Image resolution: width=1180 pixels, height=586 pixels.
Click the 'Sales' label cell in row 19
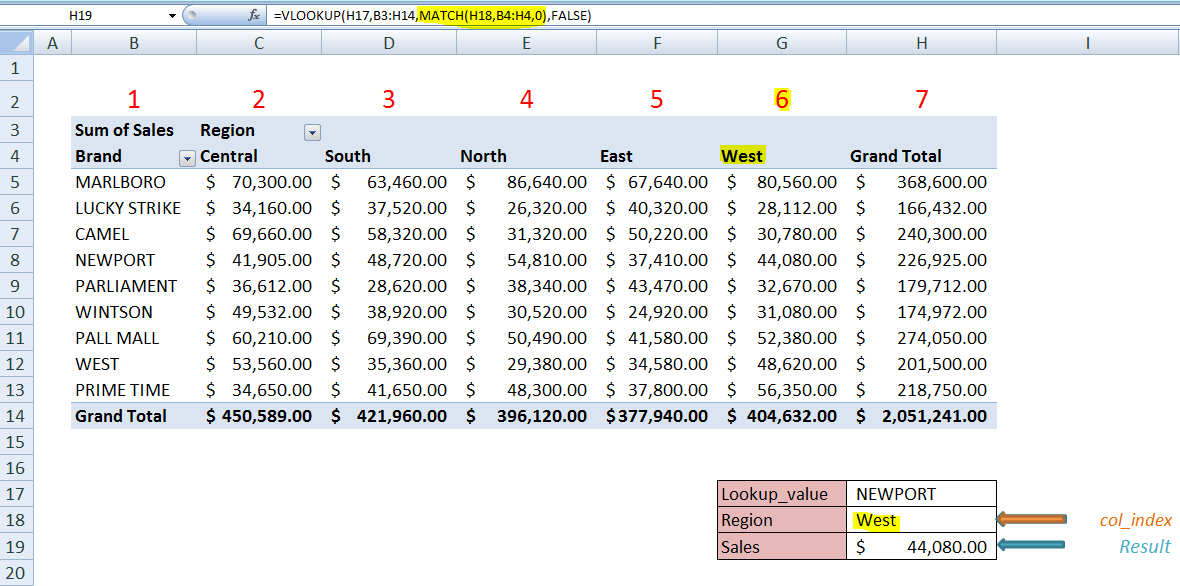tap(782, 547)
